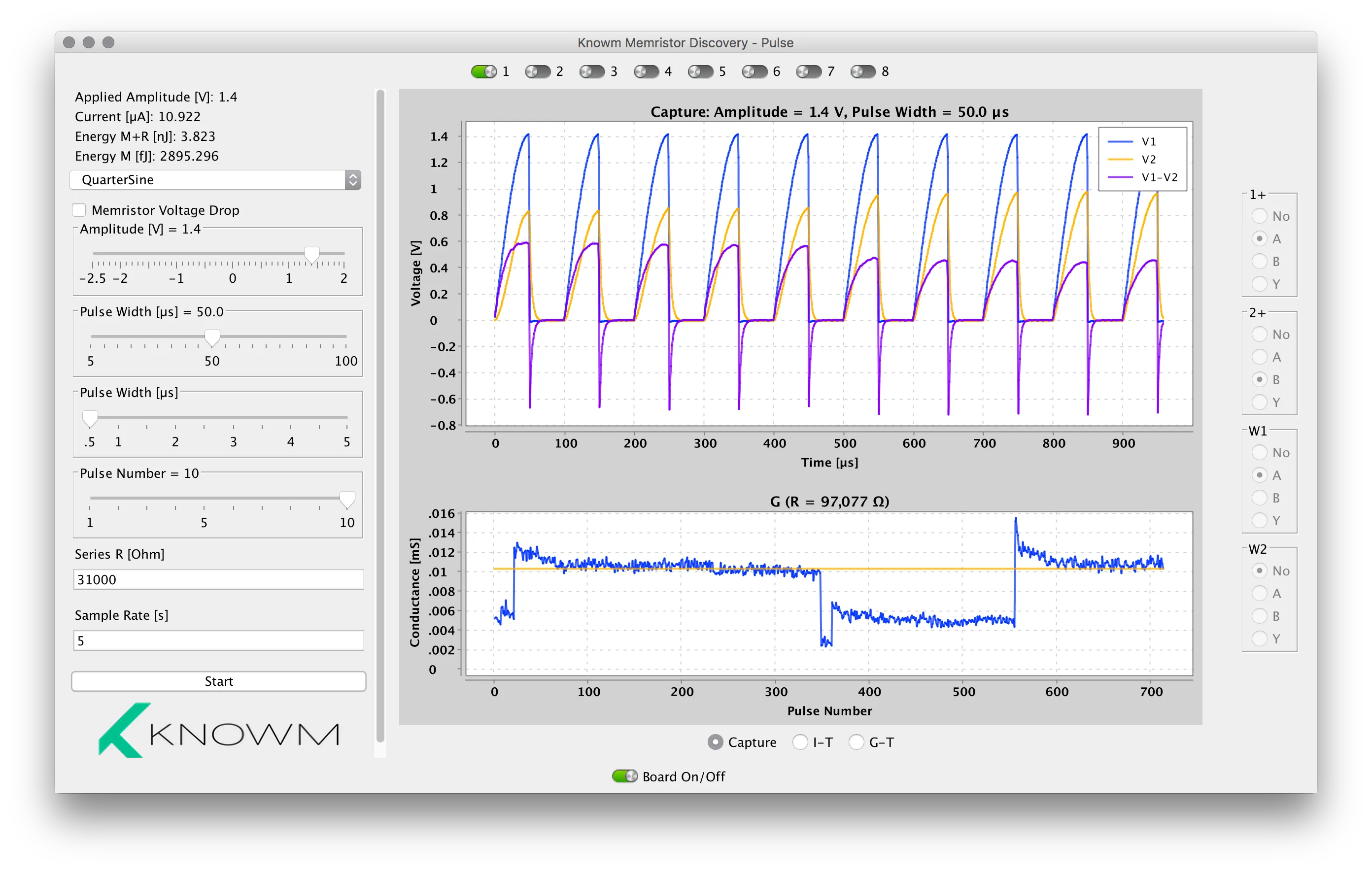The image size is (1372, 872).
Task: Select A in the 1+ group
Action: [x=1259, y=238]
